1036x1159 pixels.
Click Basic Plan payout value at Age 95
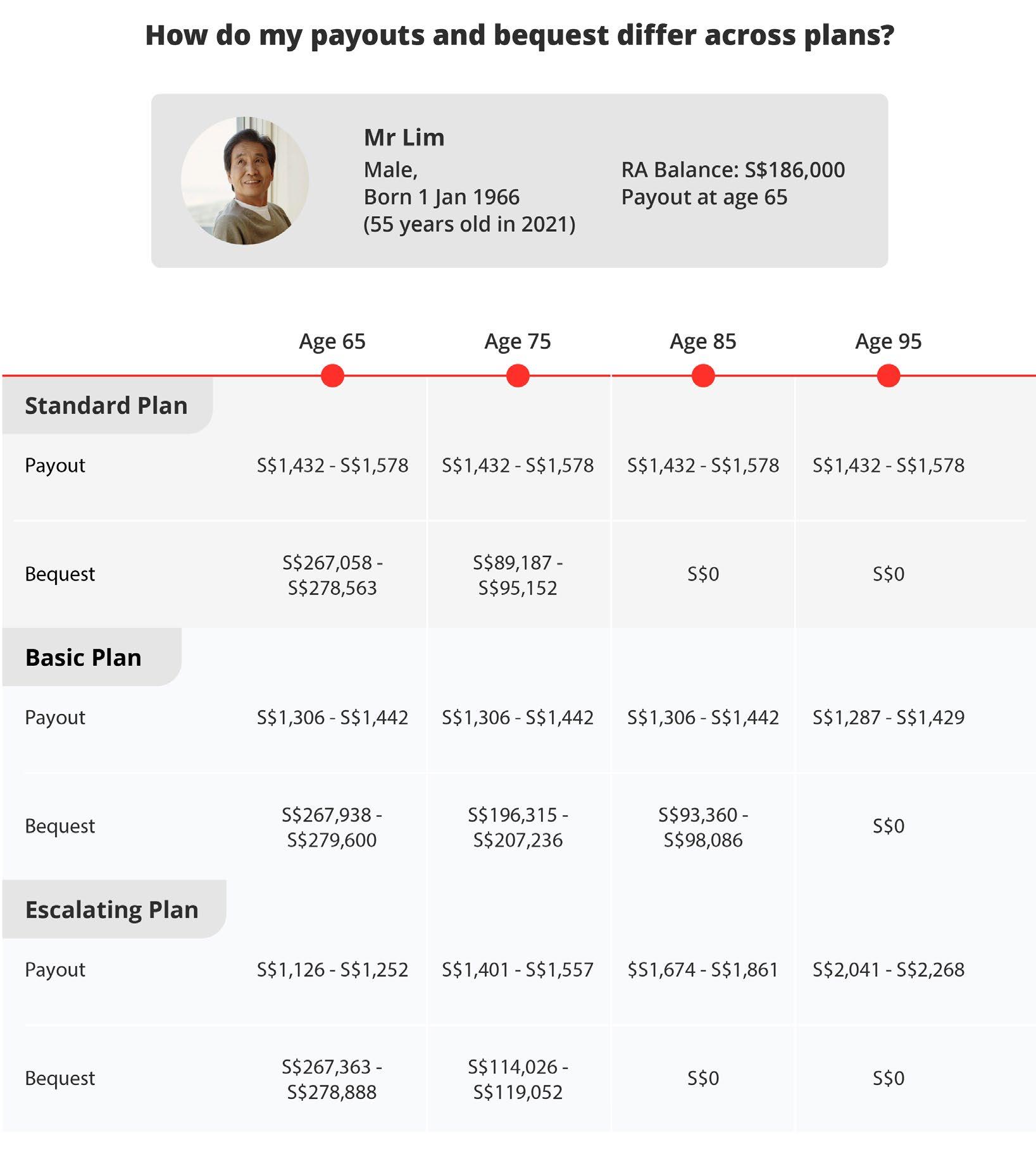coord(889,717)
